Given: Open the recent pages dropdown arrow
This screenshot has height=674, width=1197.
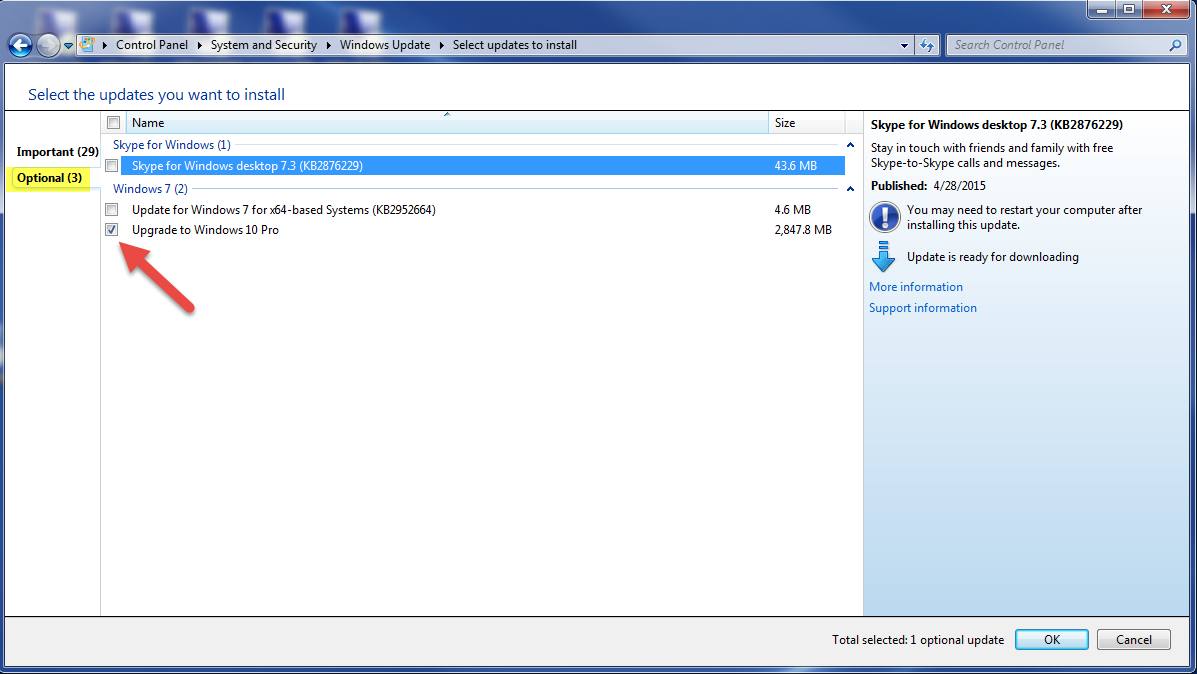Looking at the screenshot, I should click(x=68, y=46).
